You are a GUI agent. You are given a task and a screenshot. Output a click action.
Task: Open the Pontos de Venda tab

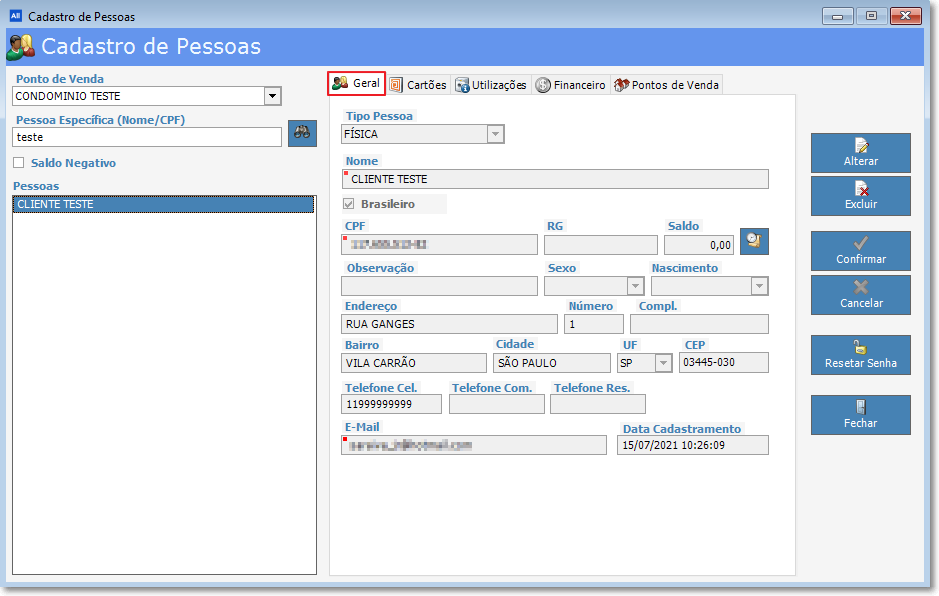click(x=666, y=85)
